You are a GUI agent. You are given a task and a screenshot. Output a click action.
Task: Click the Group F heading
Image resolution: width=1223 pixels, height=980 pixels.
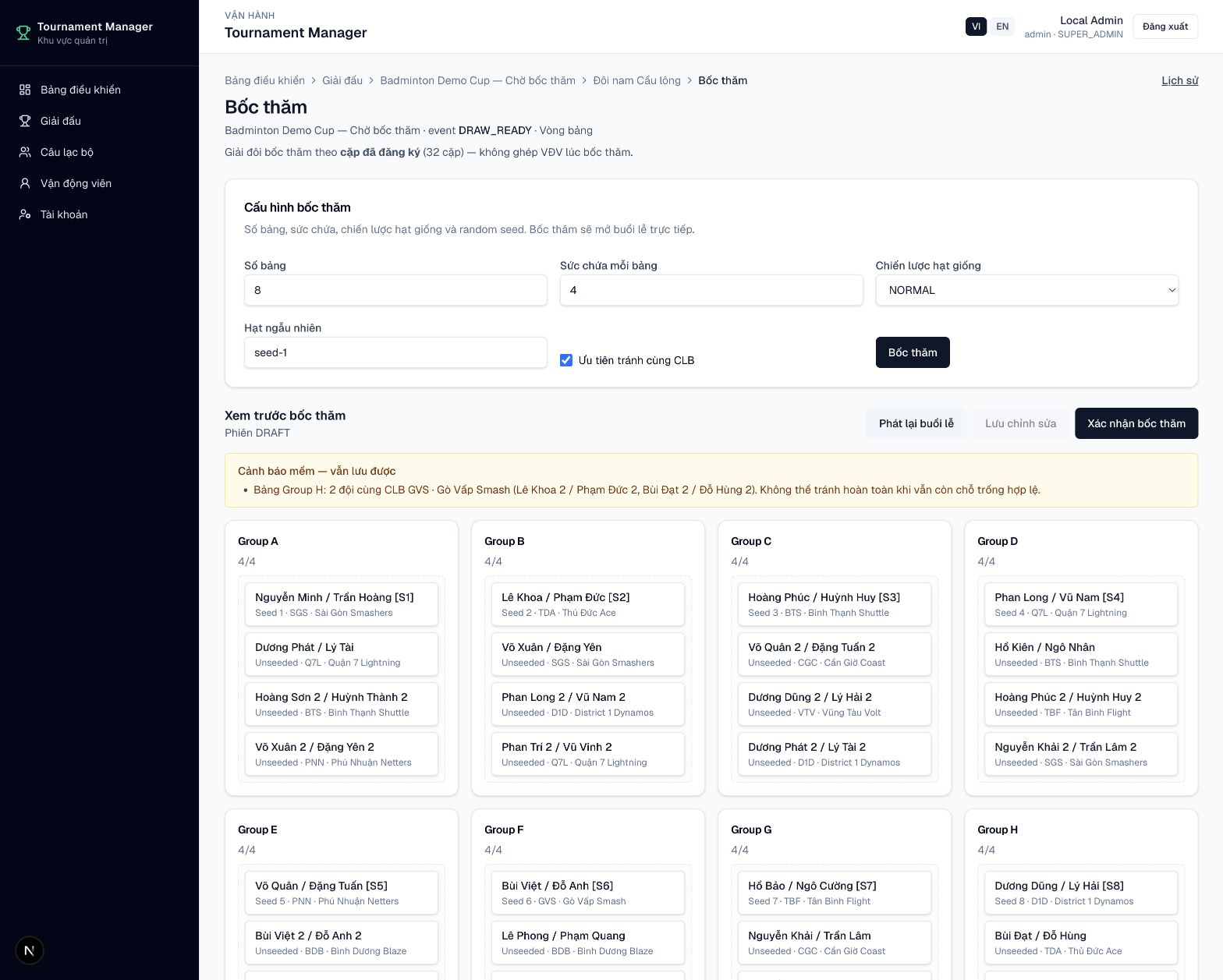pos(504,830)
